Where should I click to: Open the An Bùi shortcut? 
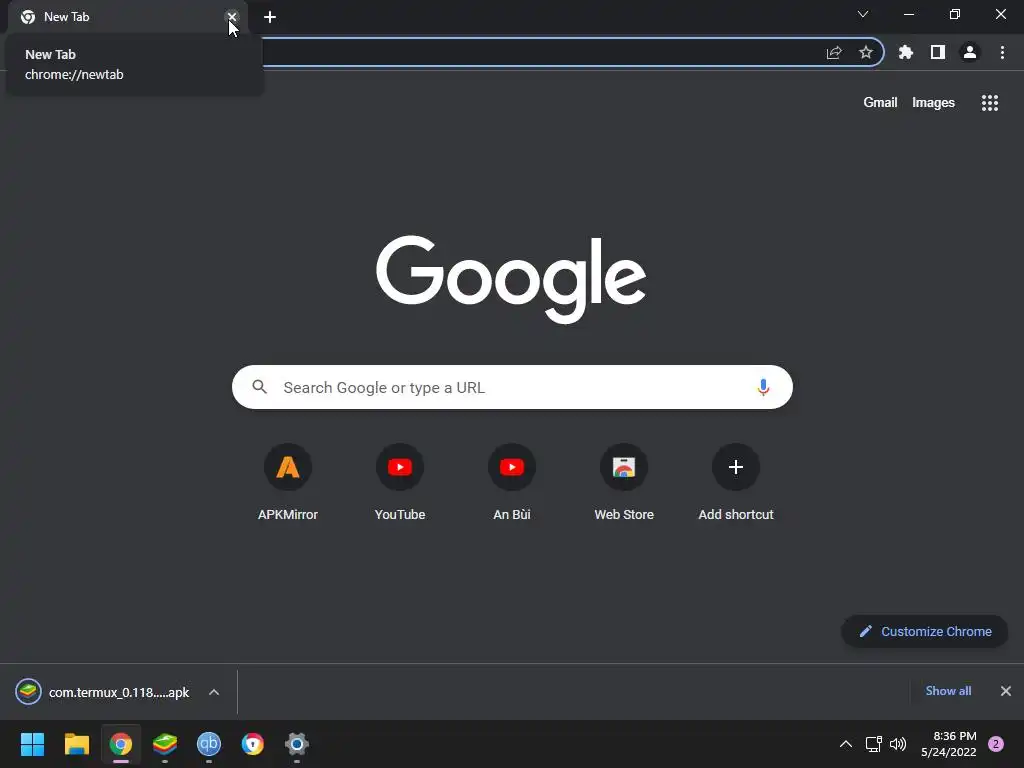click(511, 483)
